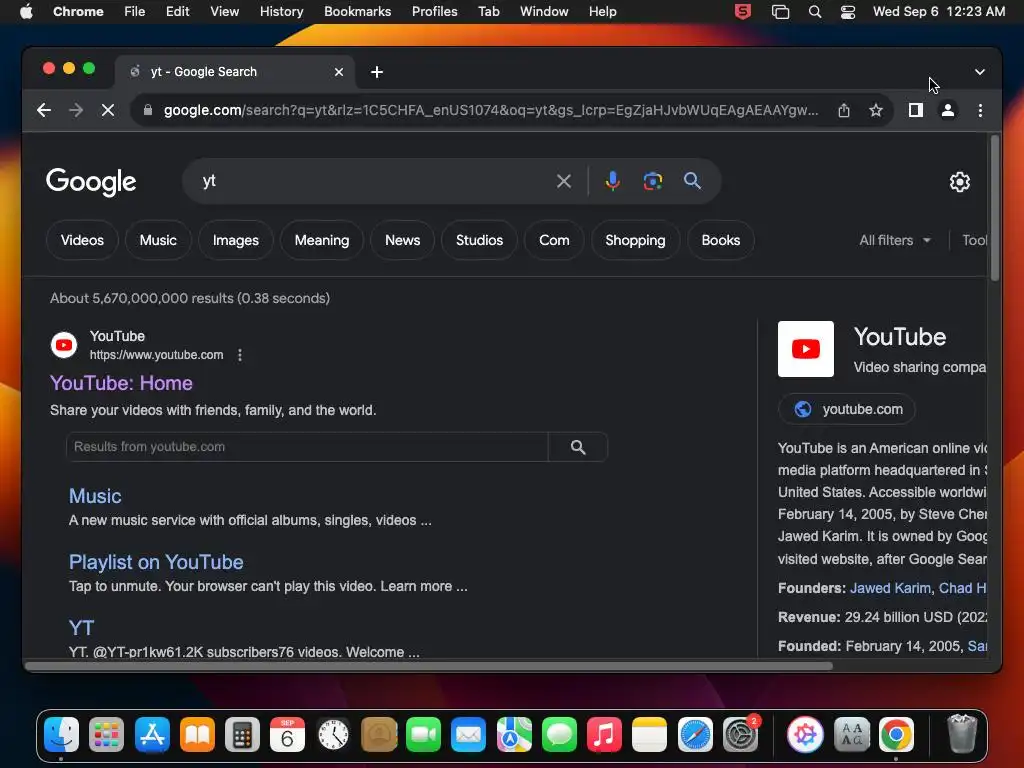
Task: Open the History menu
Action: point(281,12)
